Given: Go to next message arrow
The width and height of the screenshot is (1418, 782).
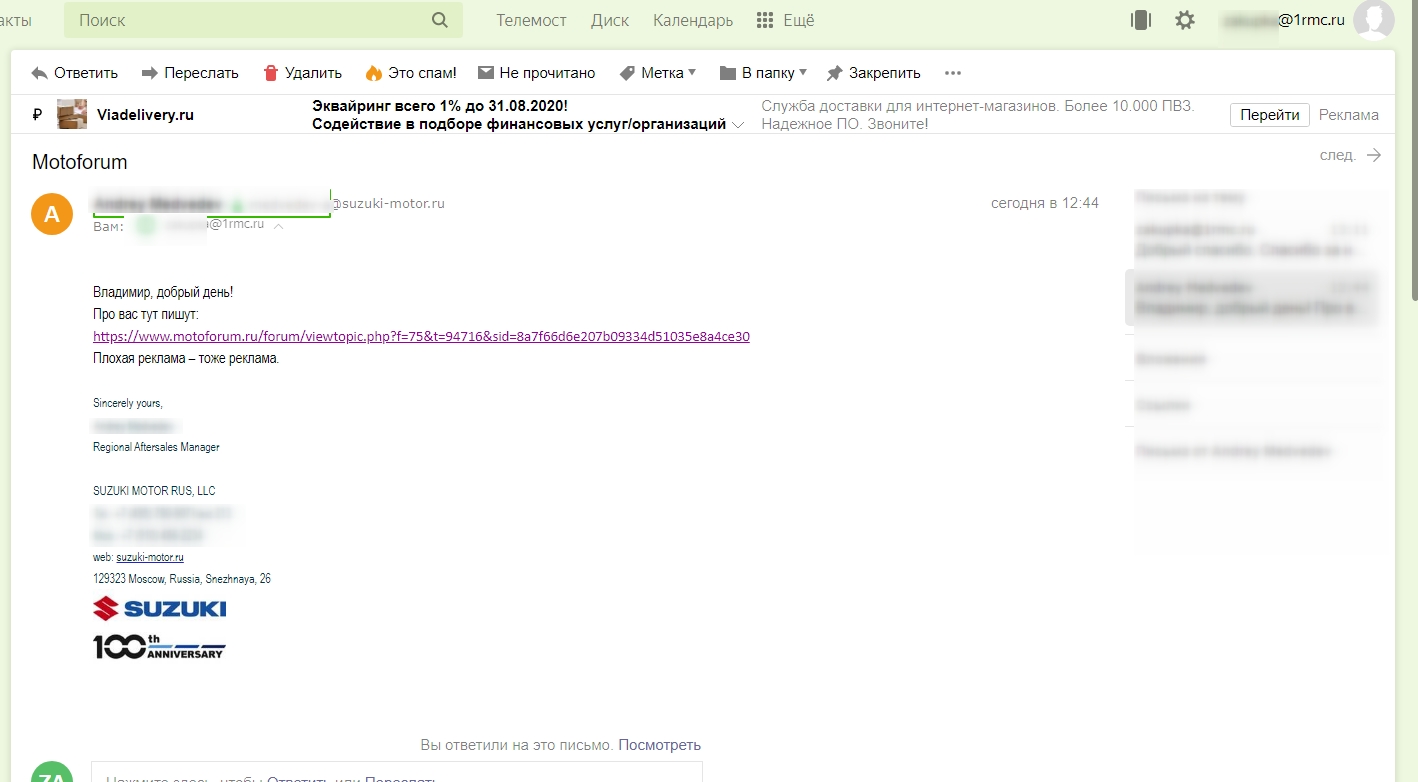Looking at the screenshot, I should 1373,155.
